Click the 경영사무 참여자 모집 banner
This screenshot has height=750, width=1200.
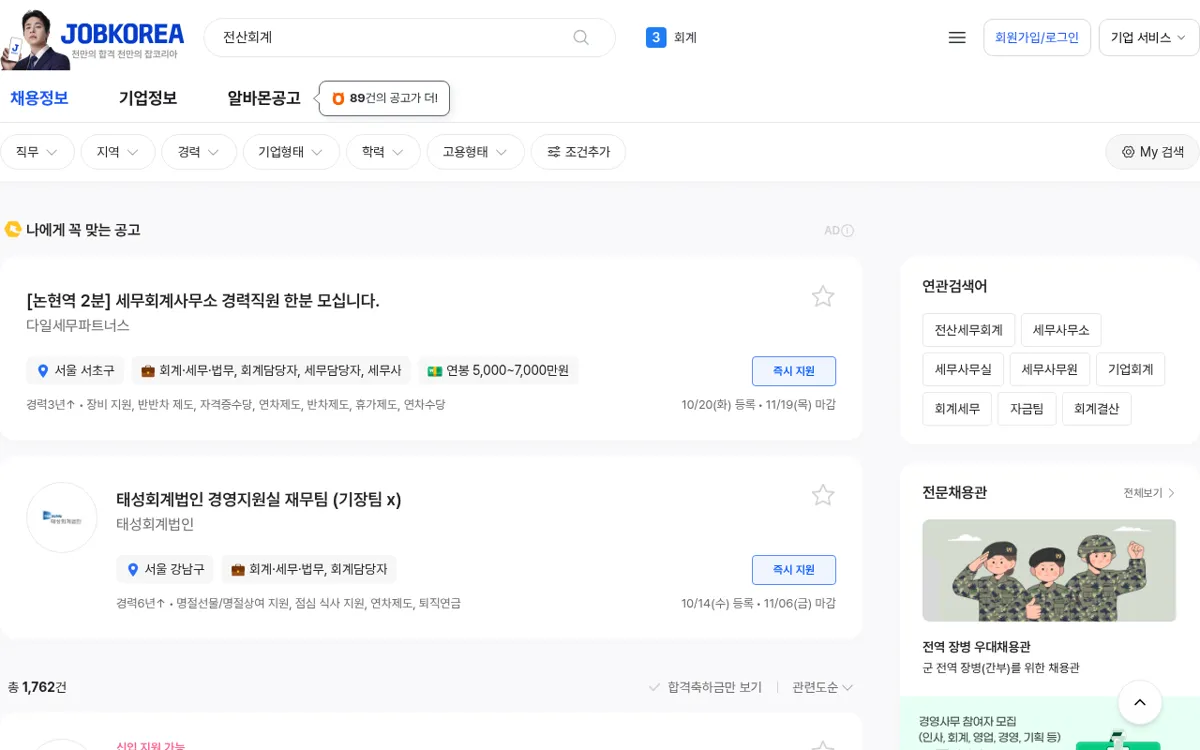1049,724
